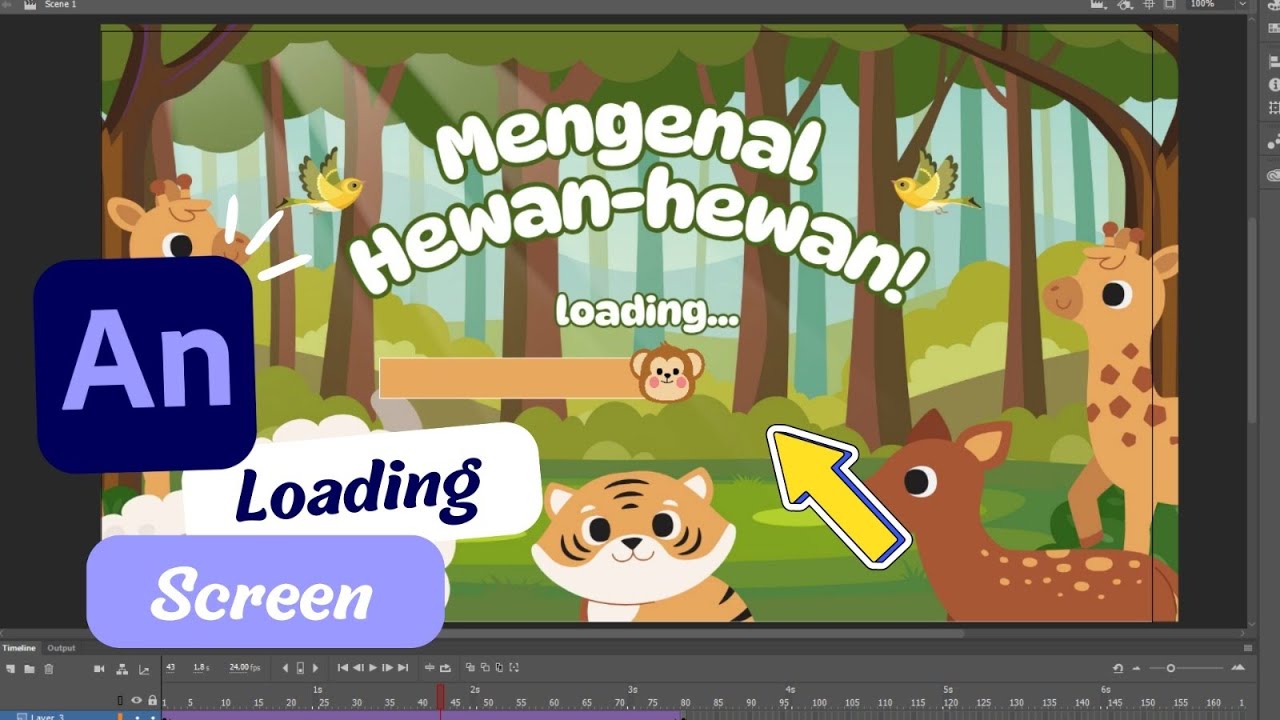This screenshot has height=720, width=1280.
Task: Click the New Folder icon in timeline
Action: coord(29,668)
